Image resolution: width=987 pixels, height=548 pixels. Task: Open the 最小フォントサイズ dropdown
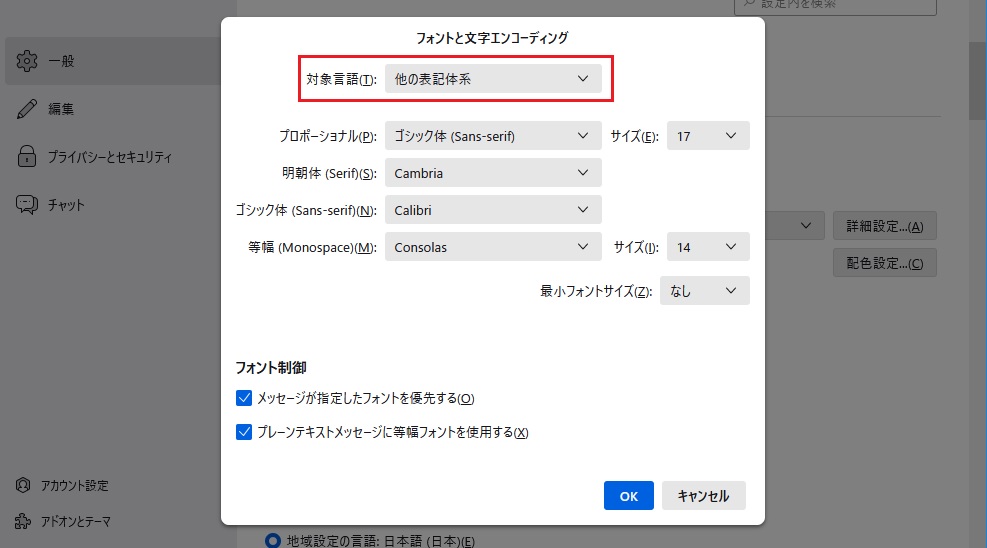click(704, 291)
